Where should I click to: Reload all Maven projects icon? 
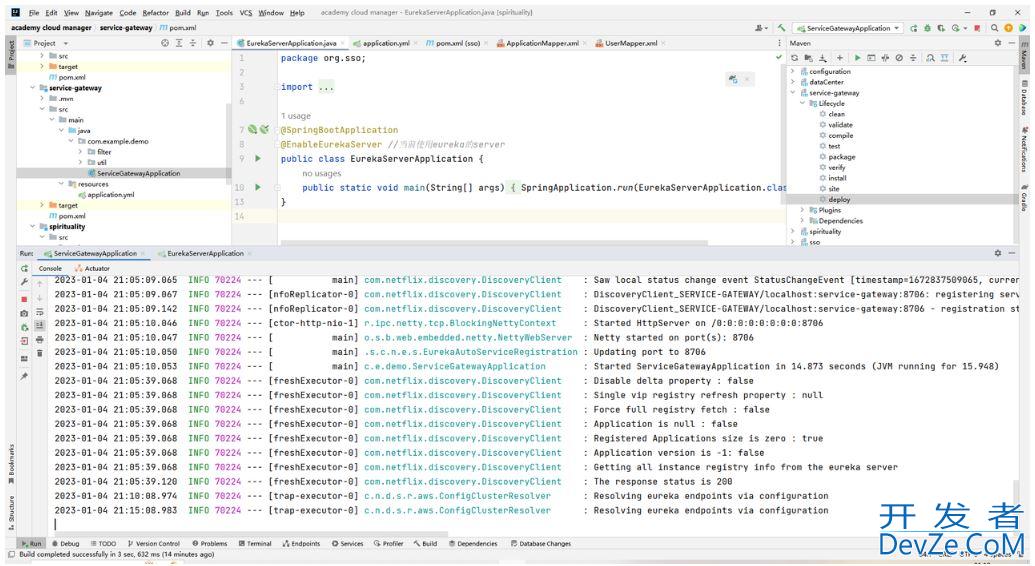(794, 58)
